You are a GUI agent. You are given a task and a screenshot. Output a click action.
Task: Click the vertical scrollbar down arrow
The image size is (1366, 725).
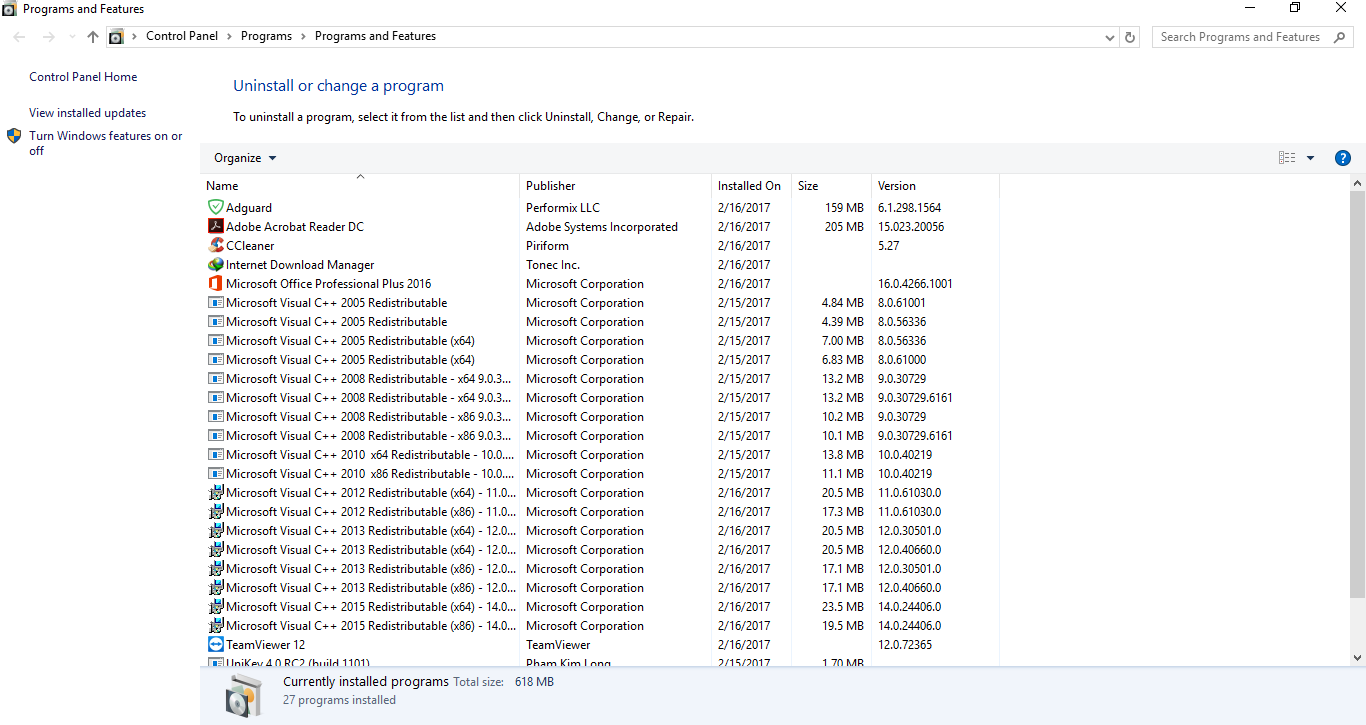pos(1357,657)
